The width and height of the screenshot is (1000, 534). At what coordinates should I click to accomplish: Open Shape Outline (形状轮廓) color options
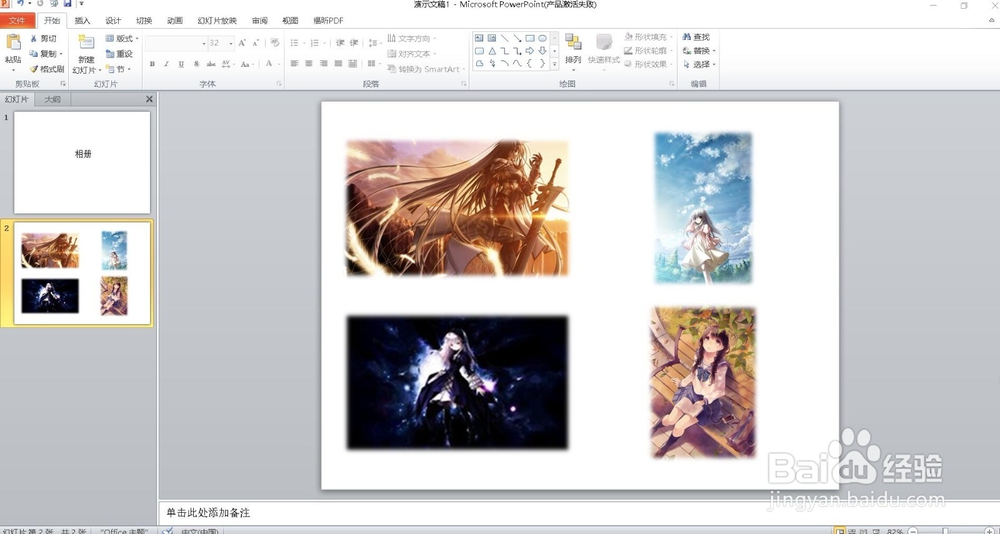(649, 50)
